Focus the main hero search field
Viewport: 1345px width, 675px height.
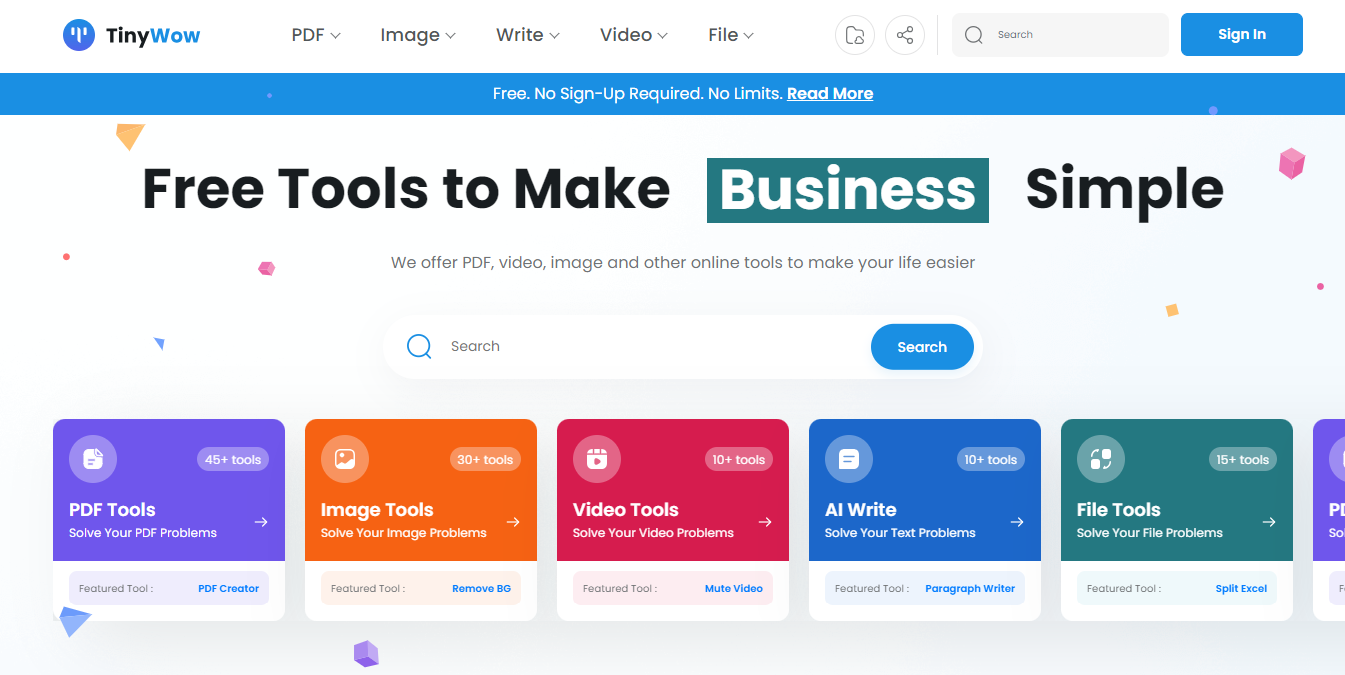point(650,347)
